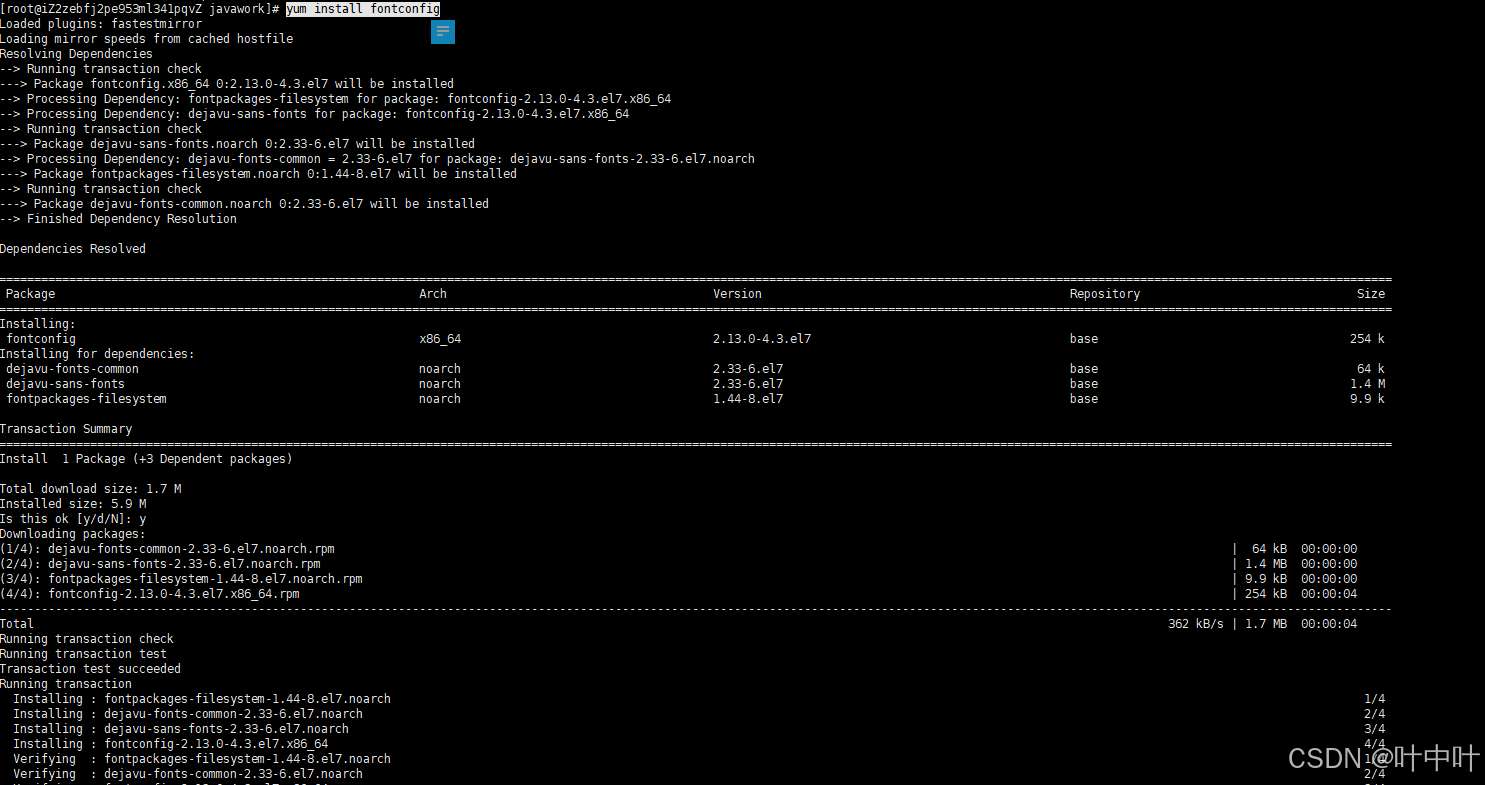1485x785 pixels.
Task: Click the dejavu-fonts-common dependency entry
Action: click(x=70, y=368)
